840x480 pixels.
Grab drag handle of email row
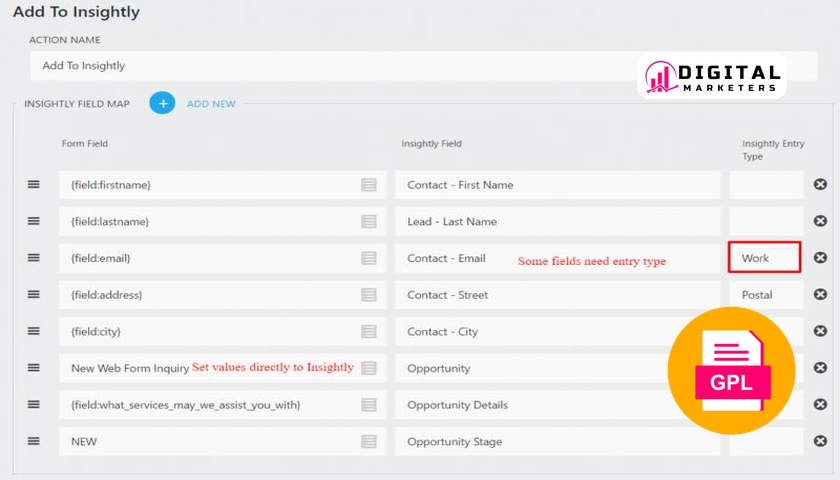34,258
